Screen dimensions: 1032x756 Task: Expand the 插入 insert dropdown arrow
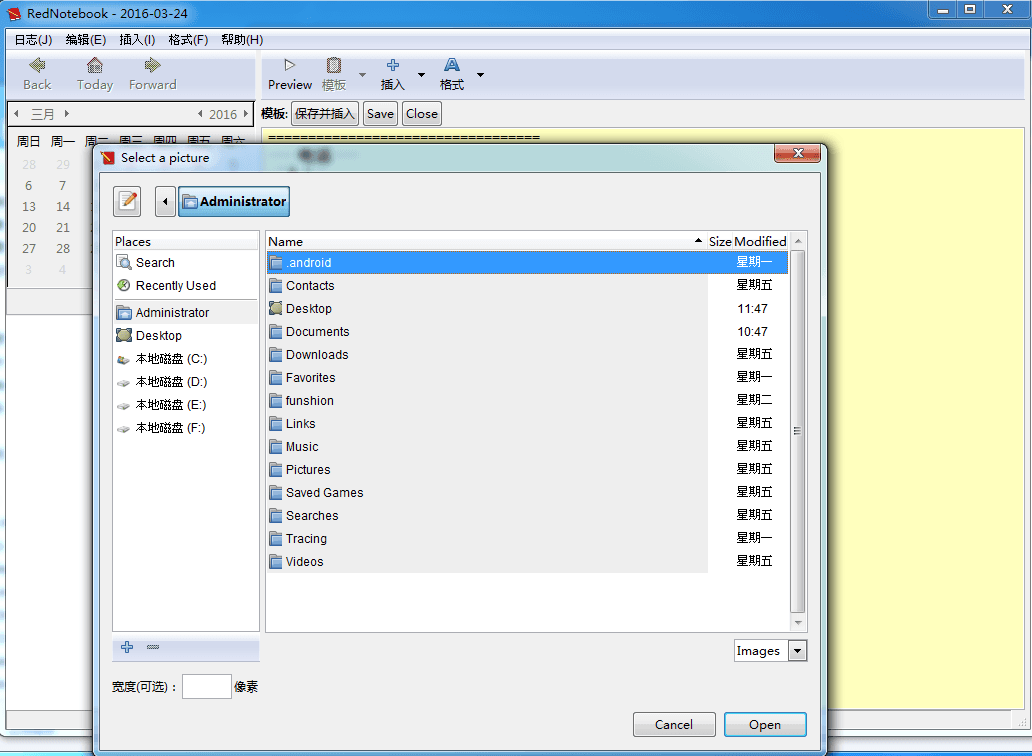pos(421,74)
